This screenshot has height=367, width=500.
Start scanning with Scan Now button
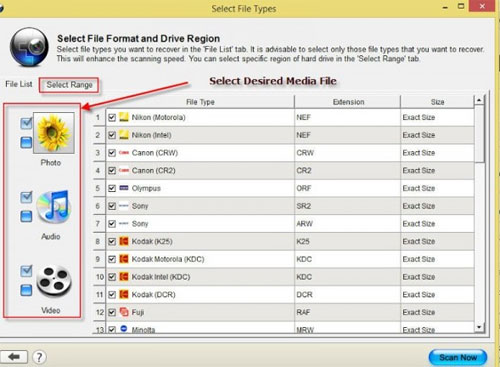458,357
